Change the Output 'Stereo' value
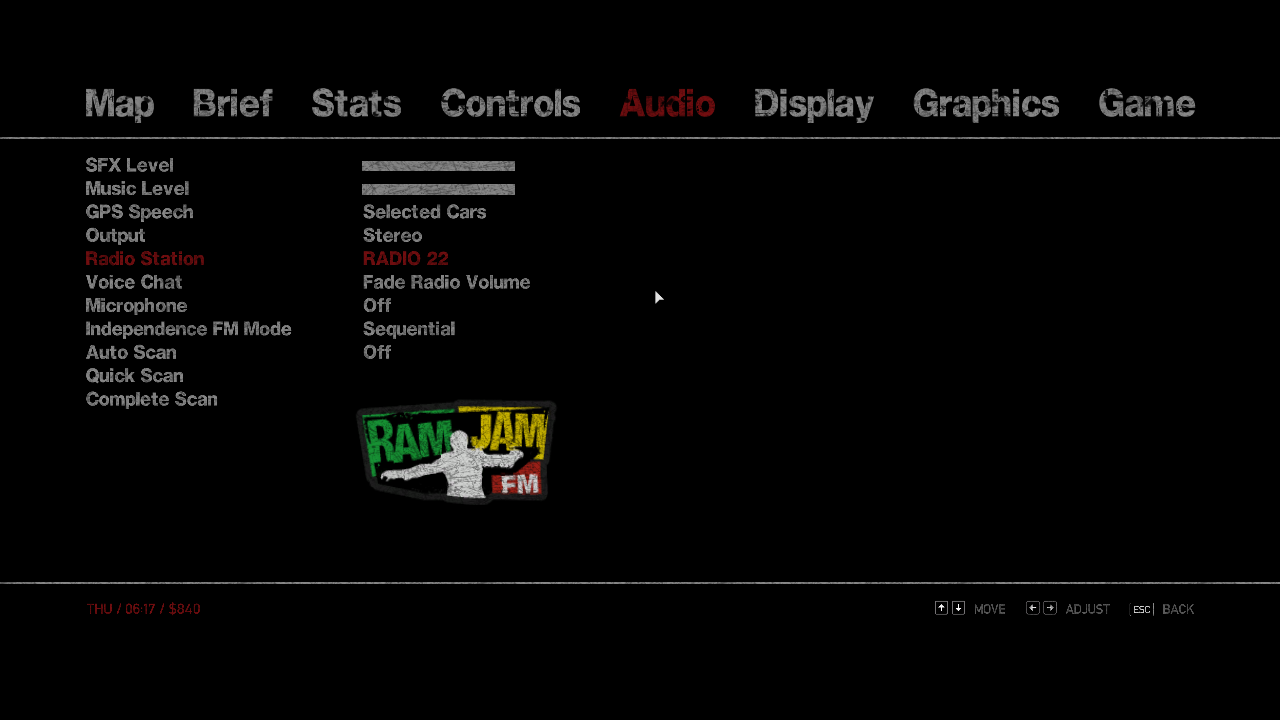This screenshot has height=720, width=1280. coord(393,235)
